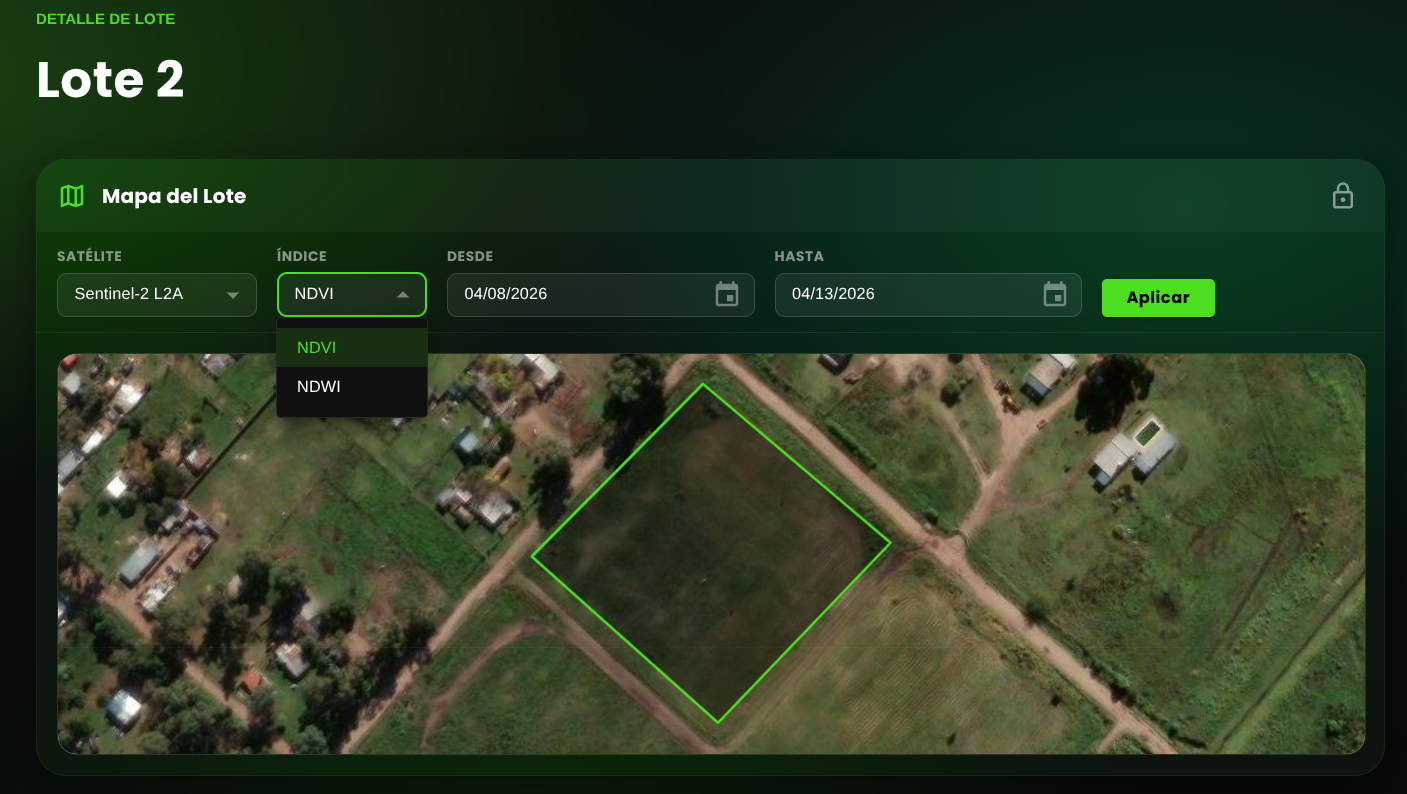
Task: Choose NDWI from the index list
Action: pos(352,386)
